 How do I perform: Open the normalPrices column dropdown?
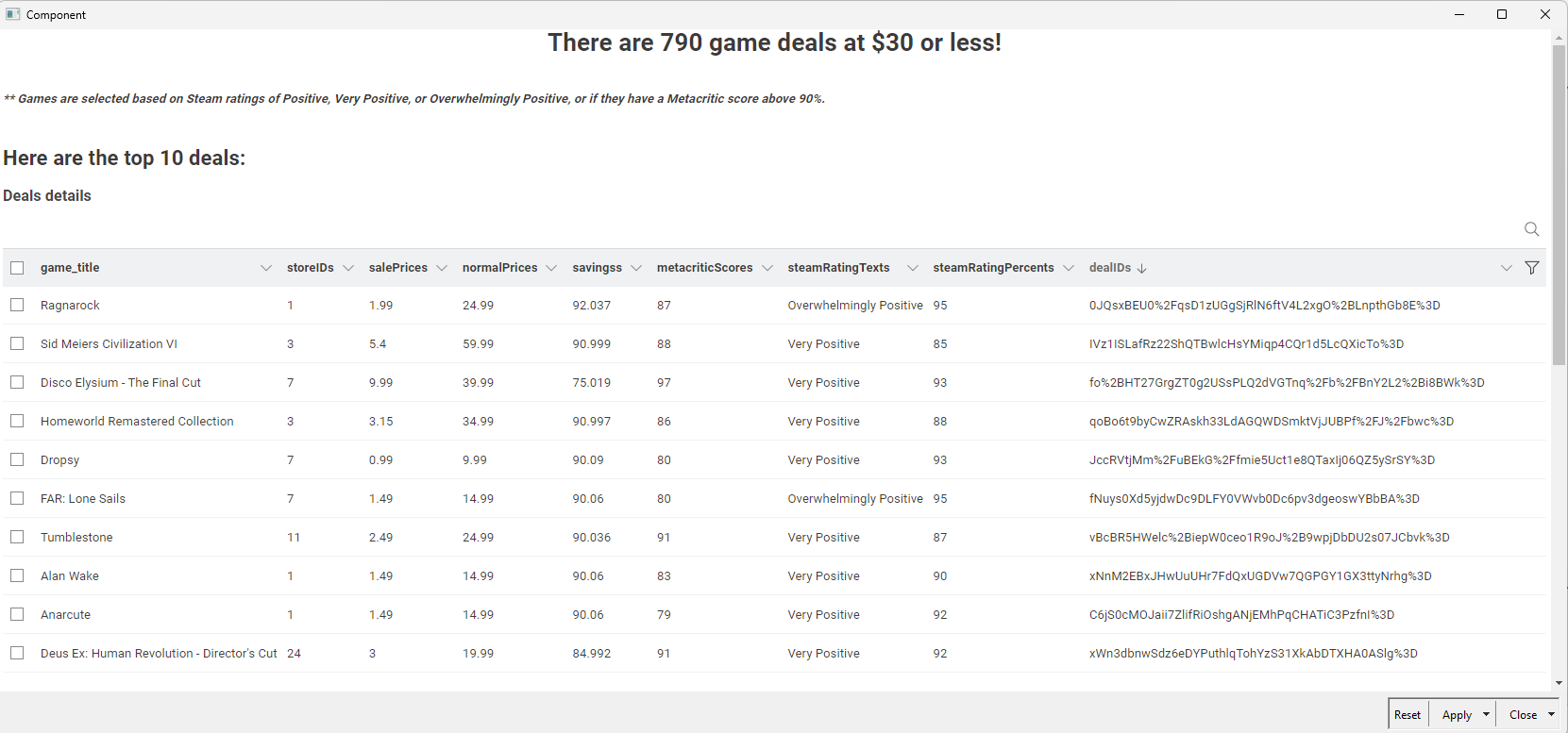click(x=551, y=268)
